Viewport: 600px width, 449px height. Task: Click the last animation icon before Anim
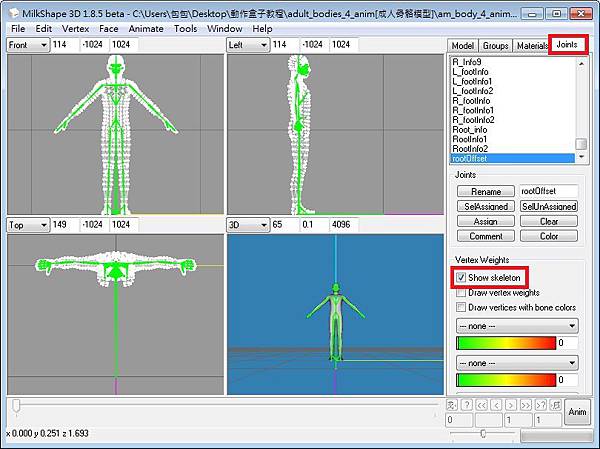point(555,405)
